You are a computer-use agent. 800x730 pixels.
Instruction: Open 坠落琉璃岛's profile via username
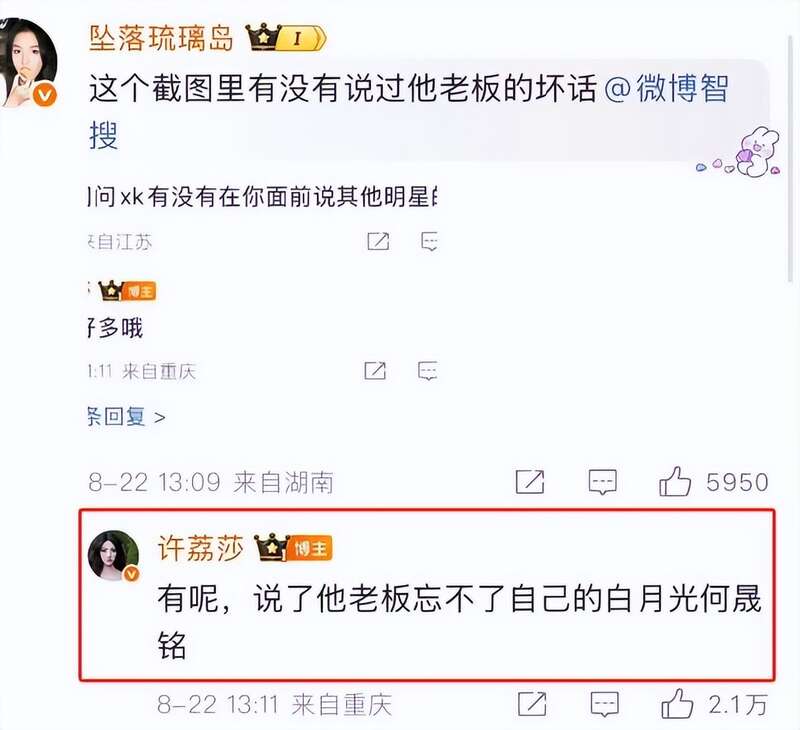(161, 38)
